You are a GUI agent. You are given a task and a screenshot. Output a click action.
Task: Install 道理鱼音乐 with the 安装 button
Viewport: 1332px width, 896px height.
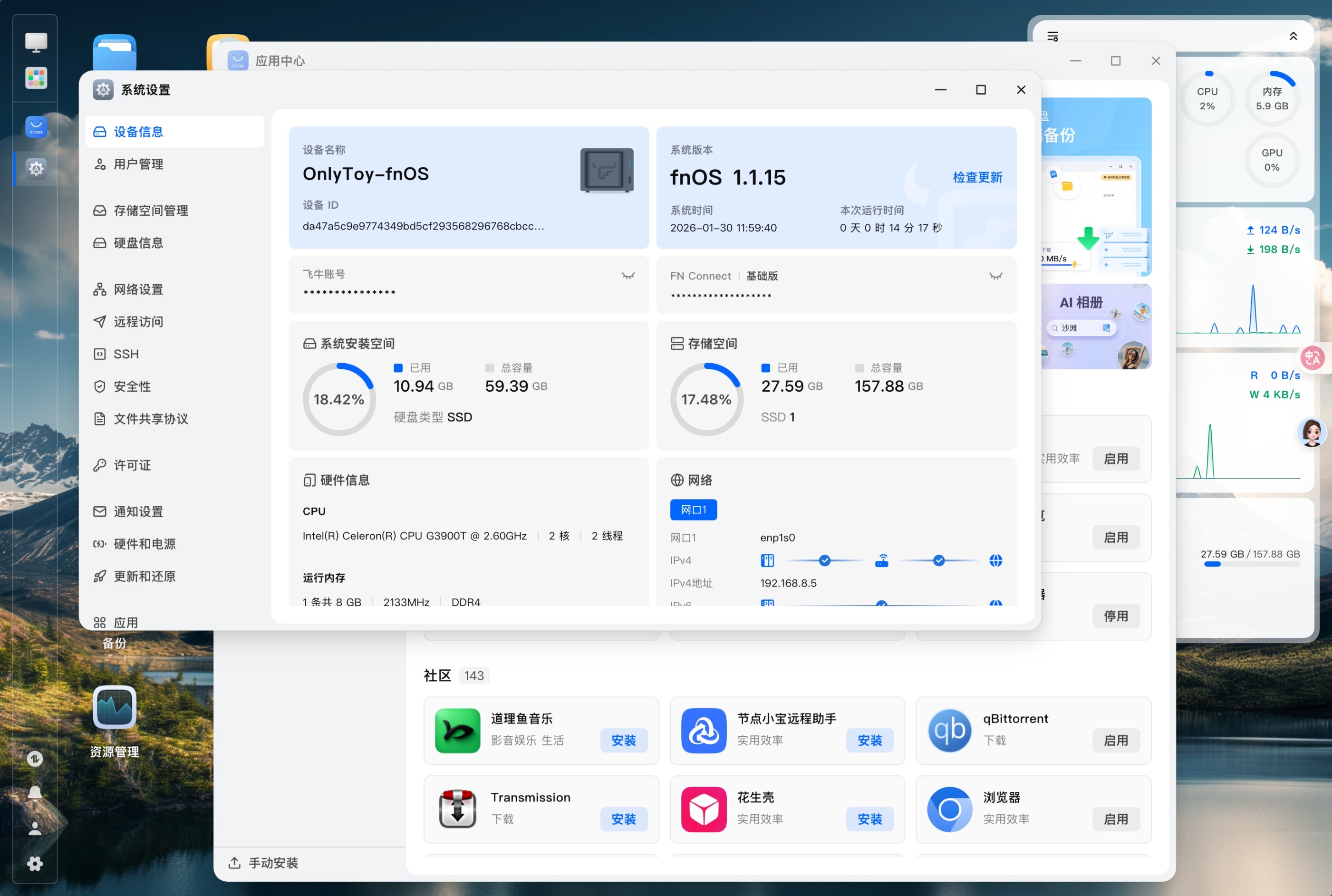point(623,740)
